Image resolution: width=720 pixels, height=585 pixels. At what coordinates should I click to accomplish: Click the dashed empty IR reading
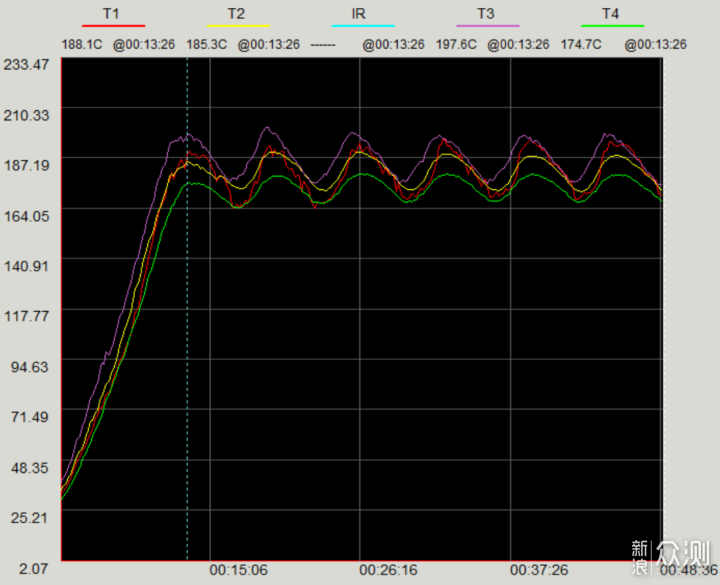[323, 45]
